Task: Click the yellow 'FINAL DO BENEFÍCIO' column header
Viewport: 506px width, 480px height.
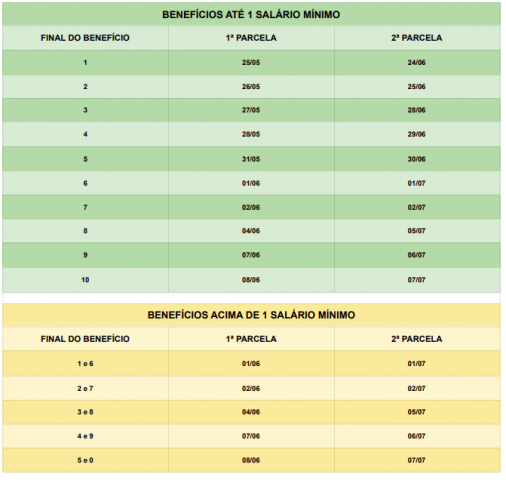Action: [85, 339]
